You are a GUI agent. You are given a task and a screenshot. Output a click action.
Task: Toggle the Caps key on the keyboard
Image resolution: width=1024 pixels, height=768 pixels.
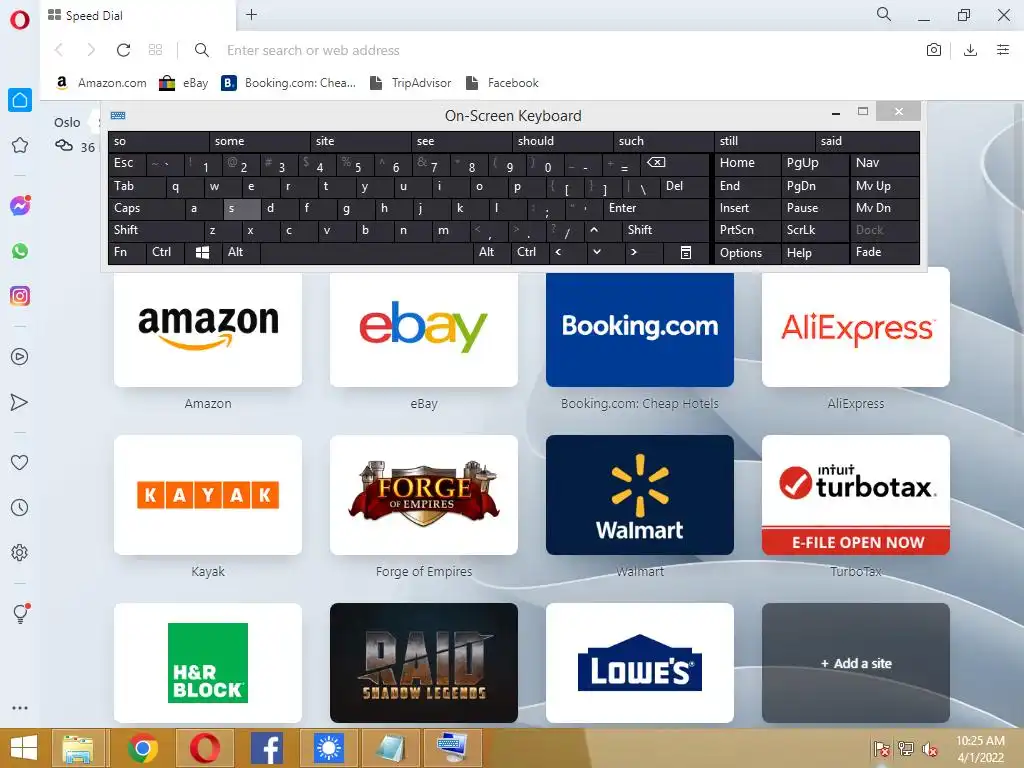coord(146,208)
